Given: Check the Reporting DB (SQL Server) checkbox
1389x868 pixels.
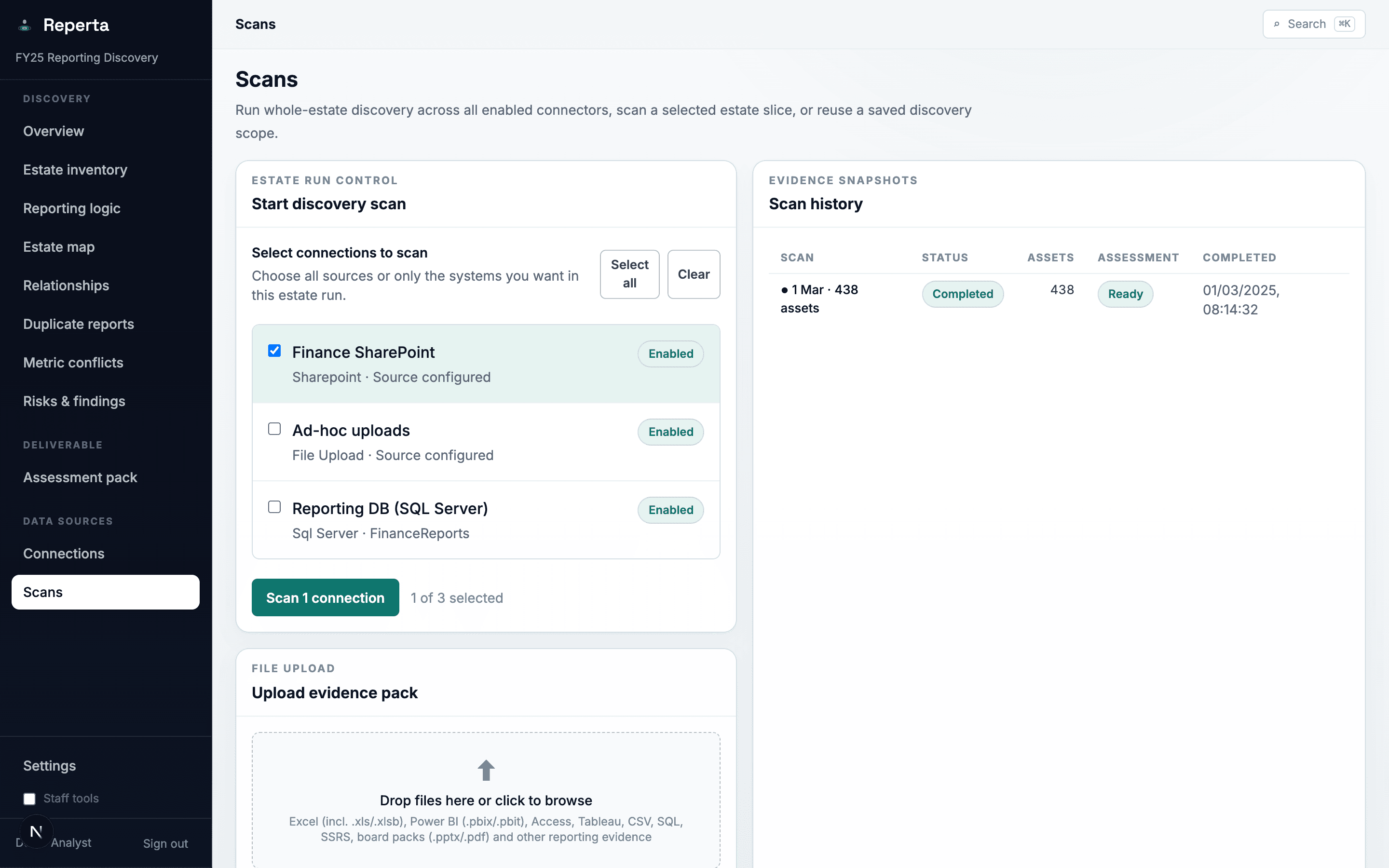Looking at the screenshot, I should click(274, 507).
